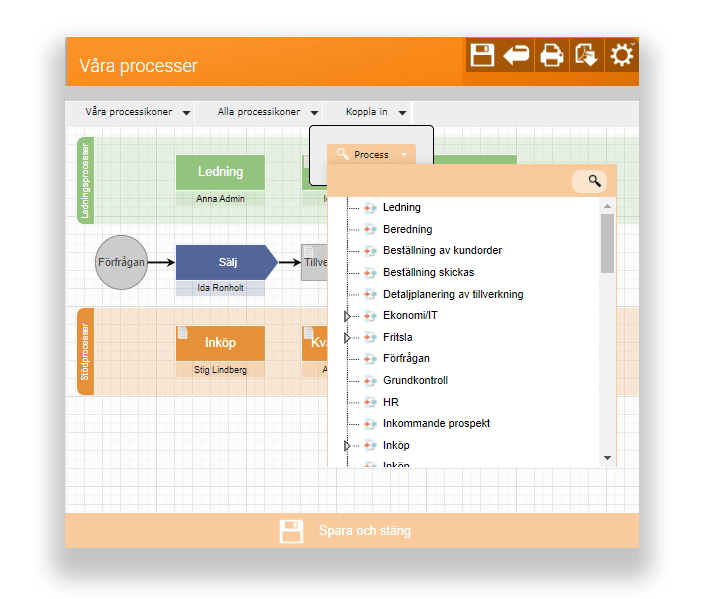The width and height of the screenshot is (718, 599).
Task: Click the list scrollbar down arrow
Action: pyautogui.click(x=607, y=457)
